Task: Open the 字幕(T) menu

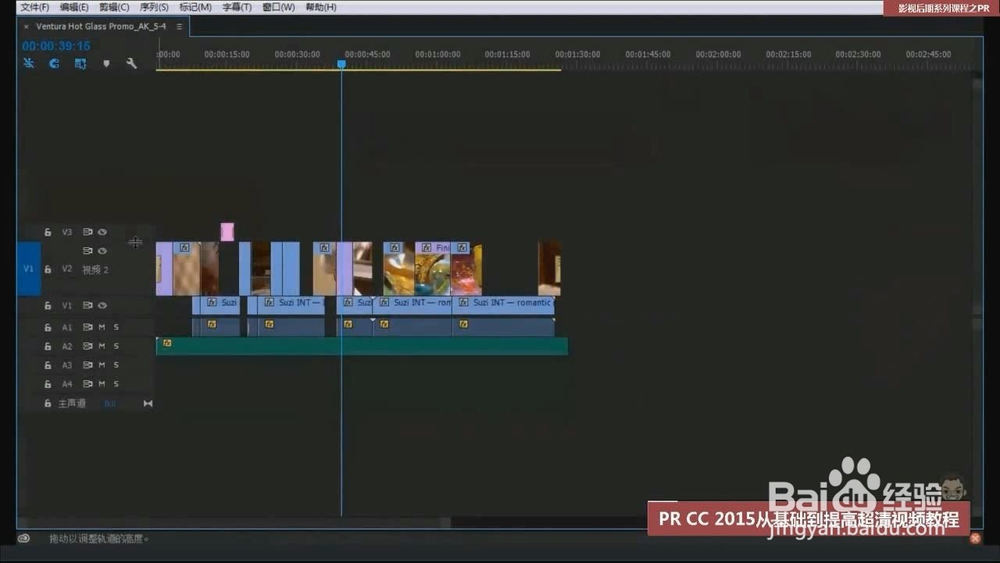Action: pos(237,7)
